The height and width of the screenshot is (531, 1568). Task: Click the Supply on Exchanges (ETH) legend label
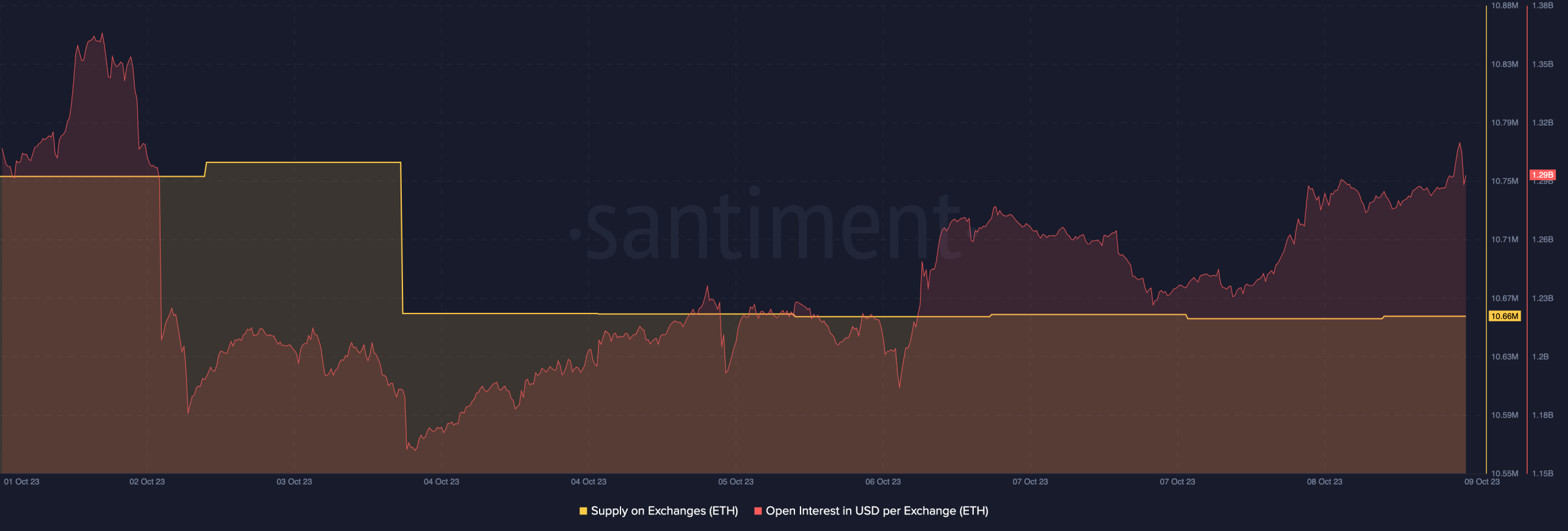pos(664,511)
